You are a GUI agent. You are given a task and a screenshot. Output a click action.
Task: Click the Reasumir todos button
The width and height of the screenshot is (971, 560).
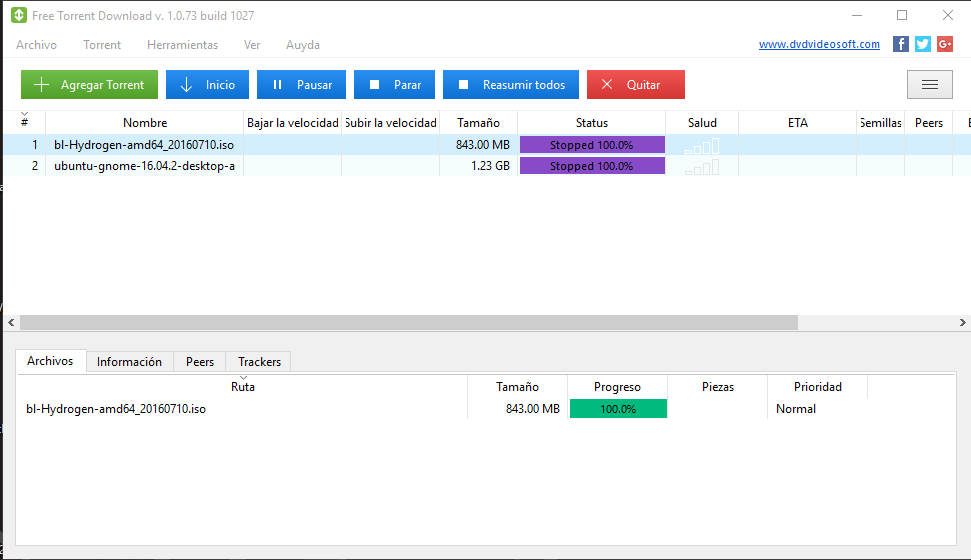point(511,84)
